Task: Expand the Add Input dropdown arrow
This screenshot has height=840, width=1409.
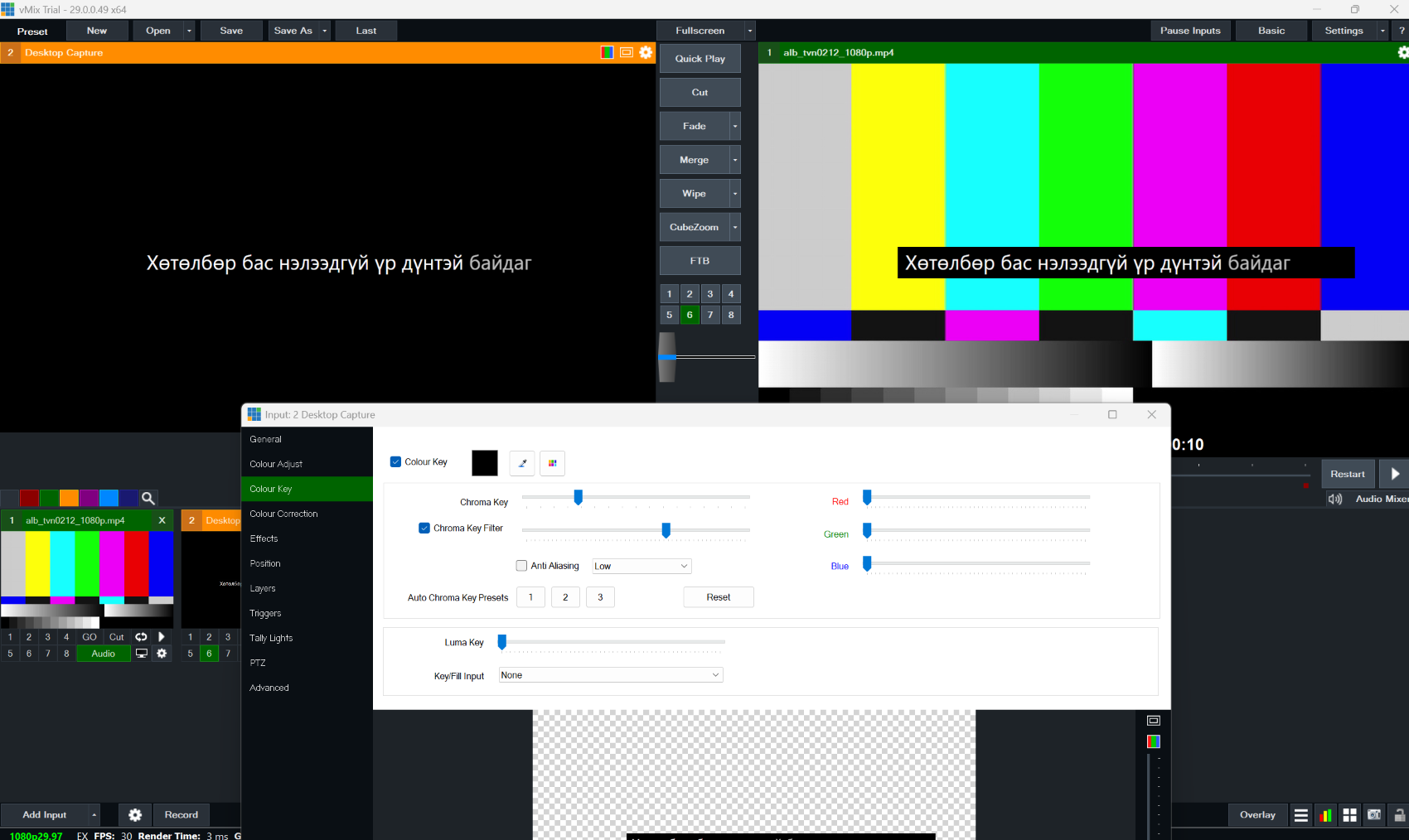Action: (x=94, y=815)
